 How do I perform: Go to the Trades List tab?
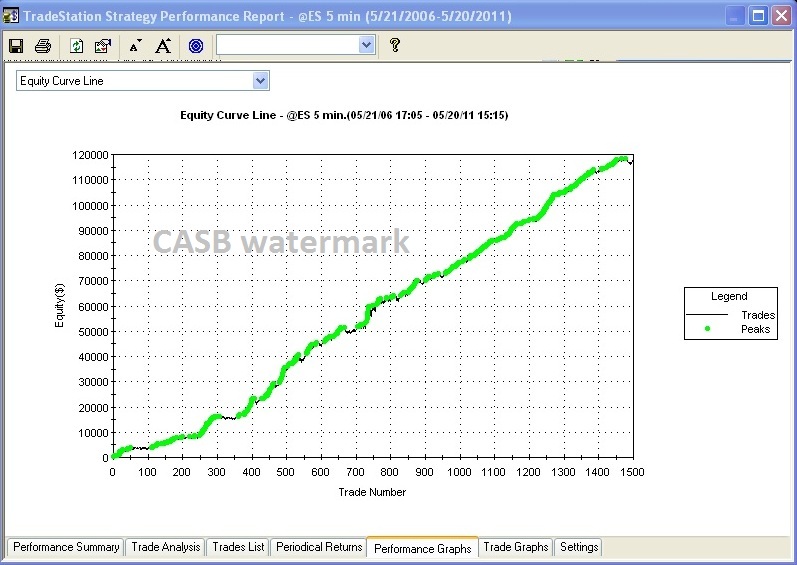(x=238, y=547)
